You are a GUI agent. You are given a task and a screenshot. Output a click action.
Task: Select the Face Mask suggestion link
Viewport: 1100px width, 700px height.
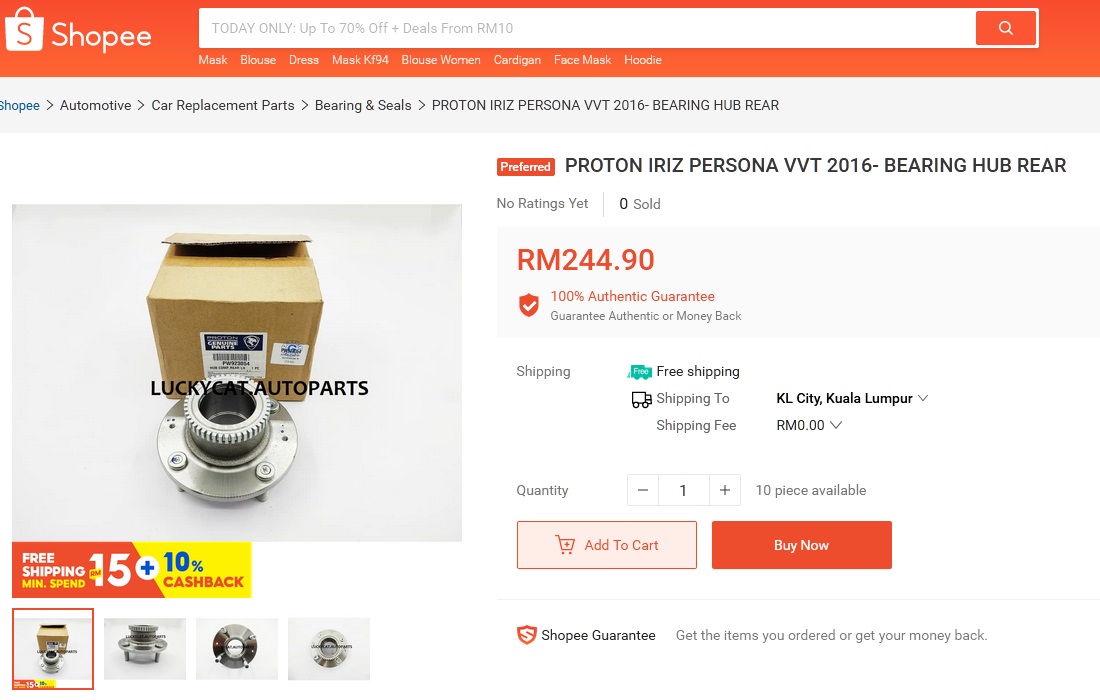point(582,60)
